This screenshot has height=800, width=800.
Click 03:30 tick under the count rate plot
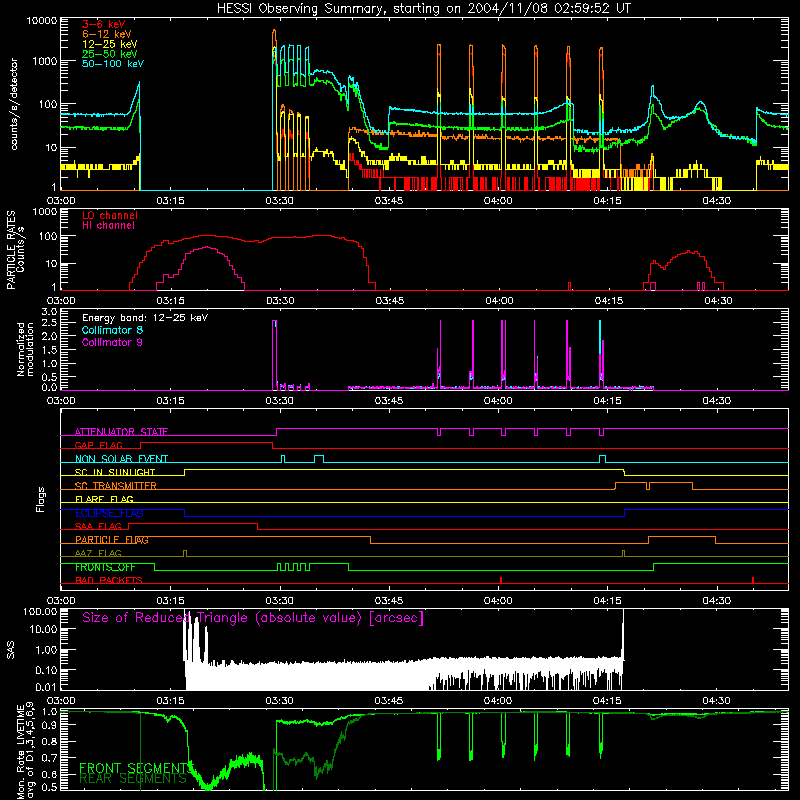click(x=279, y=201)
